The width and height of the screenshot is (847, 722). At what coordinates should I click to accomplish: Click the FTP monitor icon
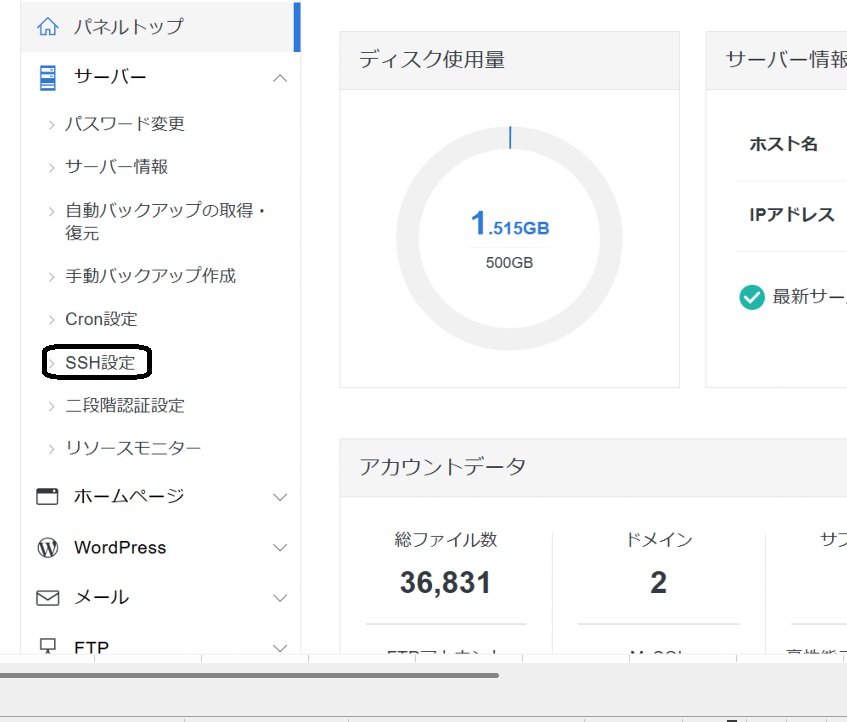pos(47,645)
